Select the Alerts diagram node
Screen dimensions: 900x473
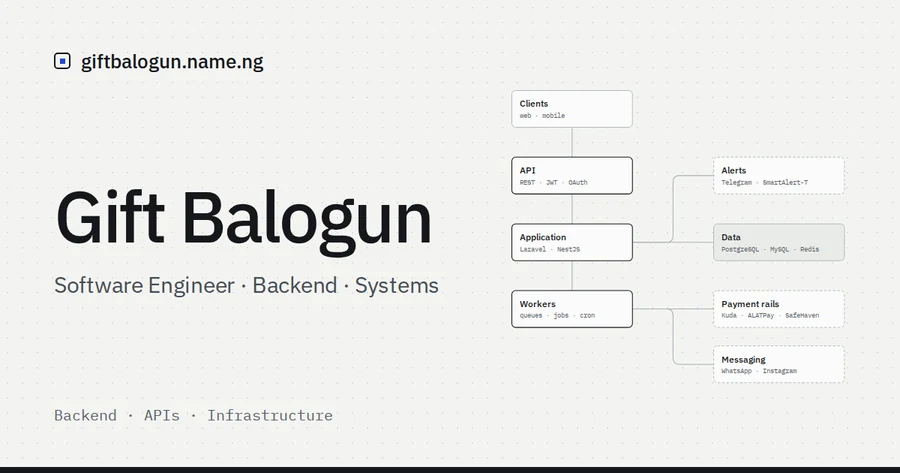click(778, 176)
